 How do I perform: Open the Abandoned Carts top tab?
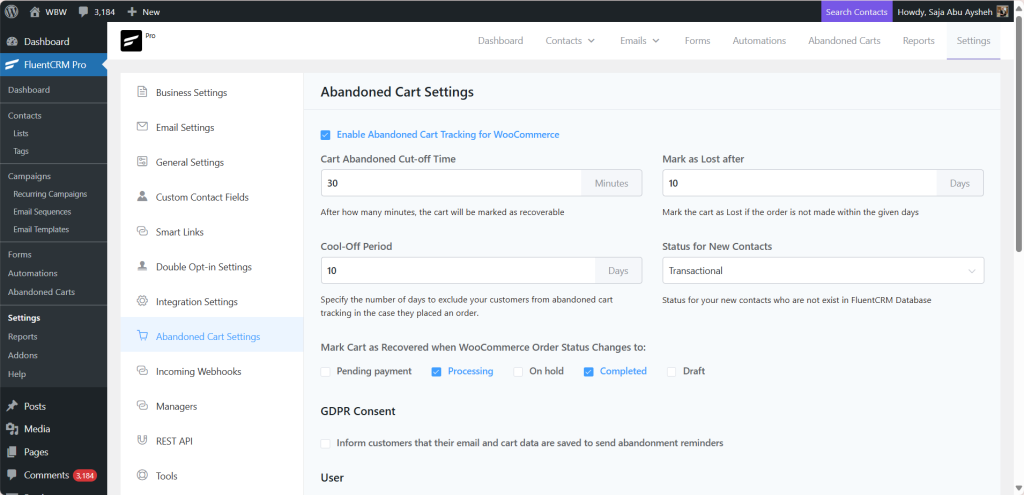click(x=844, y=40)
